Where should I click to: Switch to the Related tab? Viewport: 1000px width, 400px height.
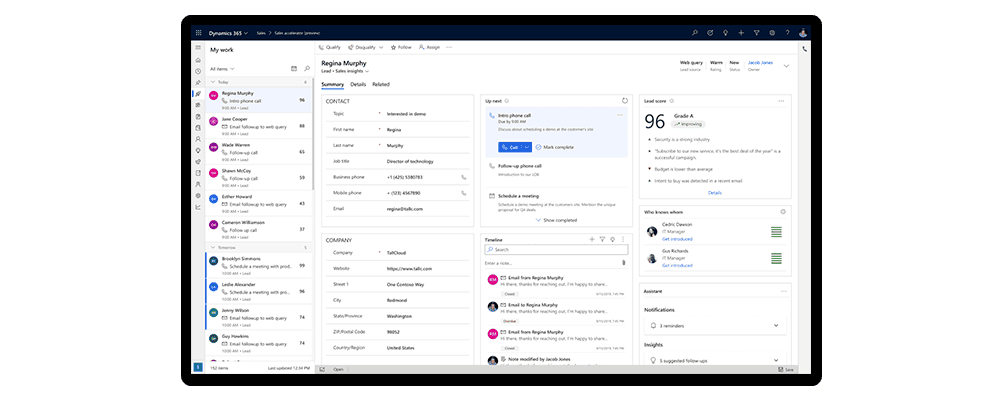point(381,84)
